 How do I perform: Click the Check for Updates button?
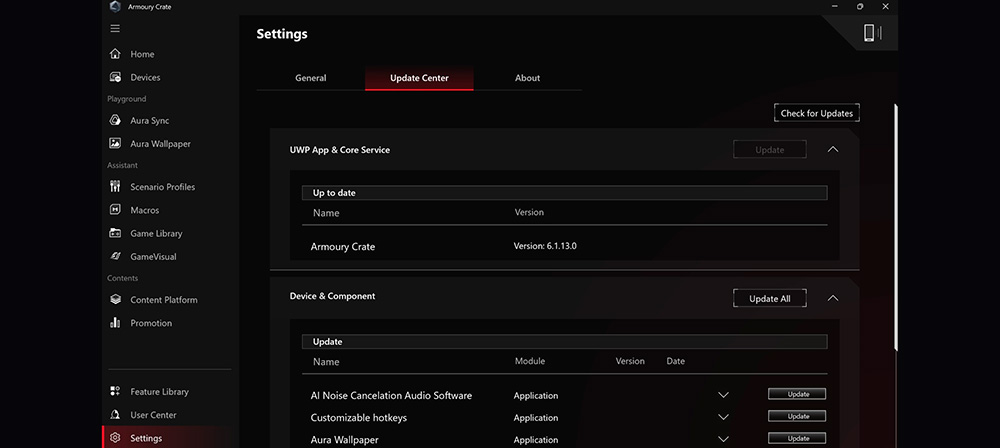tap(816, 114)
